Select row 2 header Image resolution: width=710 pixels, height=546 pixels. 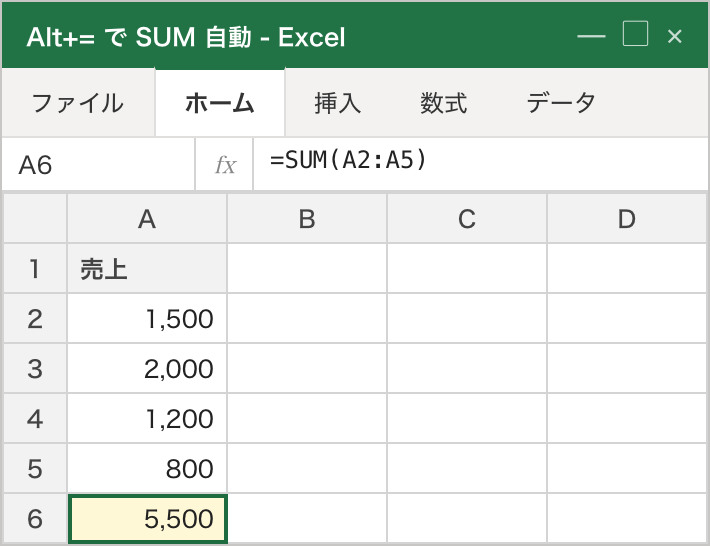[x=35, y=318]
